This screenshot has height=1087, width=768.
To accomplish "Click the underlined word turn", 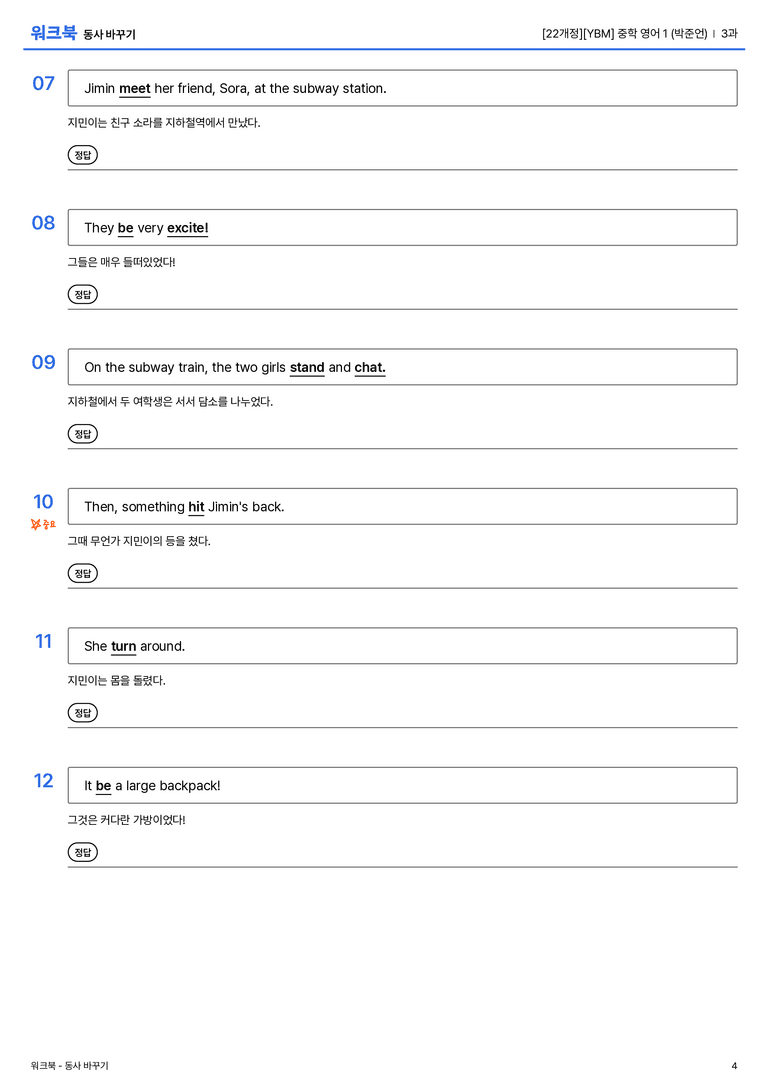I will coord(123,646).
